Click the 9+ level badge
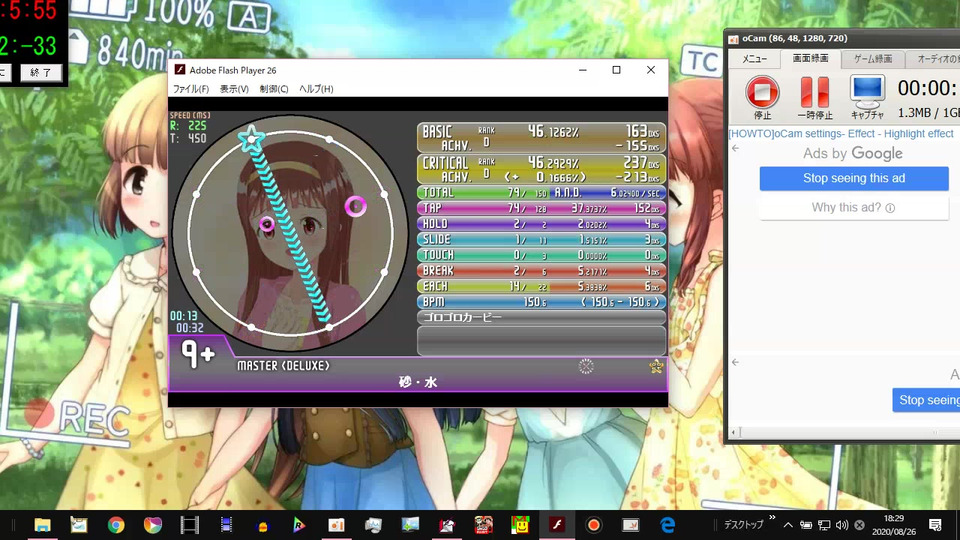Image resolution: width=960 pixels, height=540 pixels. coord(198,354)
